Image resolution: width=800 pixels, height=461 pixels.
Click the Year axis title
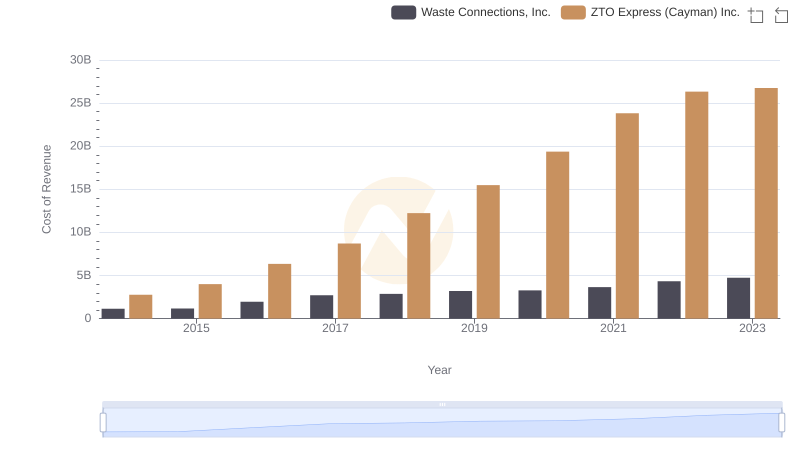[439, 370]
